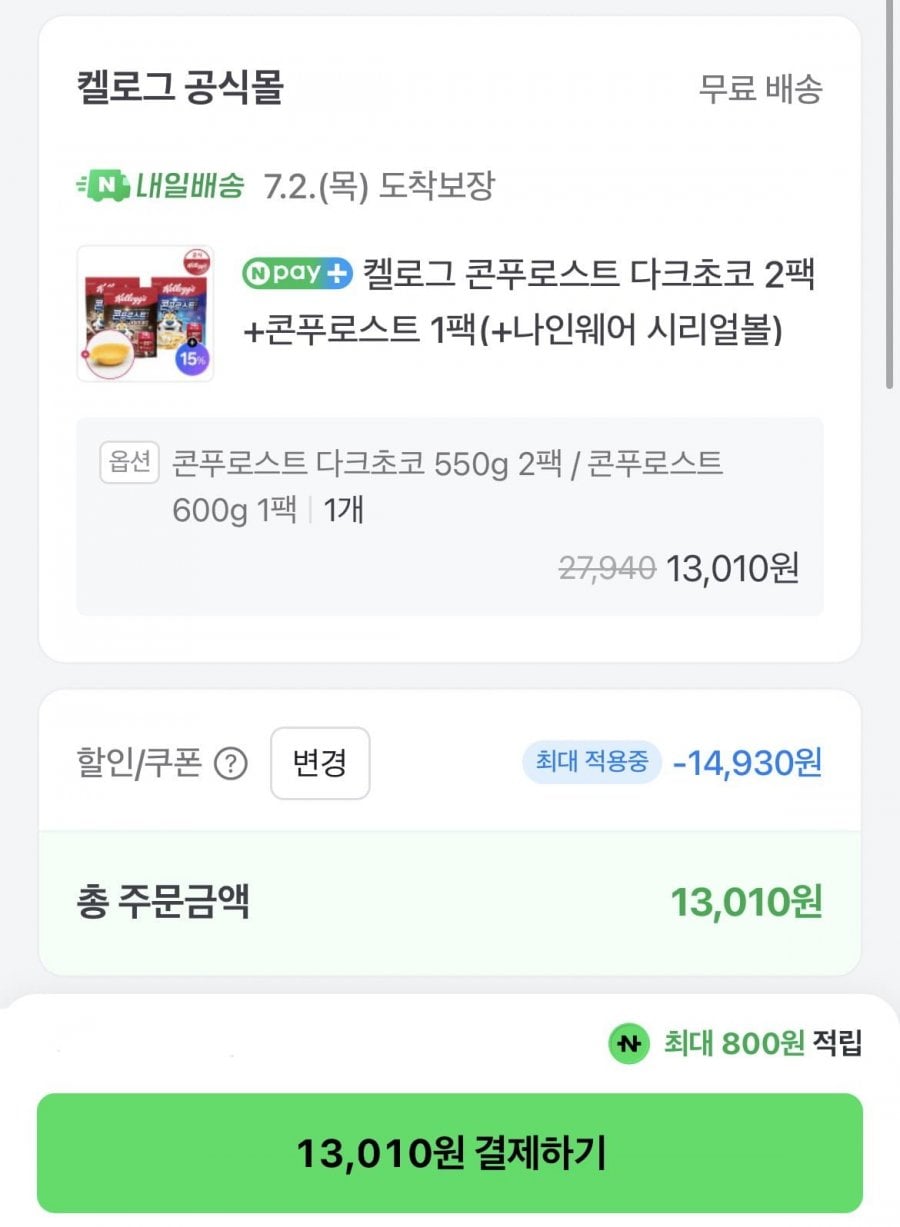This screenshot has width=900, height=1227.
Task: Click the -14,930원 discount amount
Action: point(747,763)
